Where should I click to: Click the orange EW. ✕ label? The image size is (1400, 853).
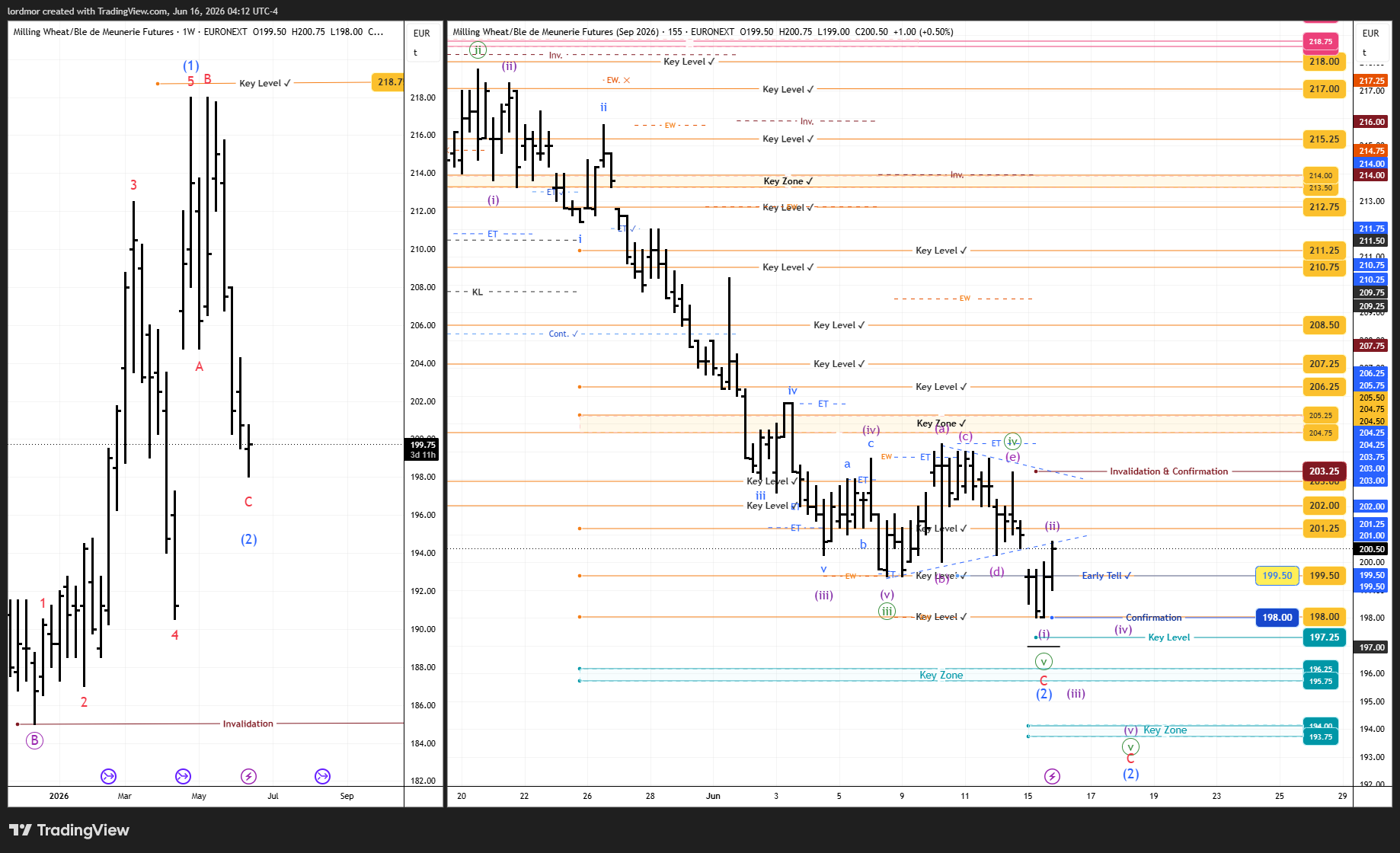point(617,80)
